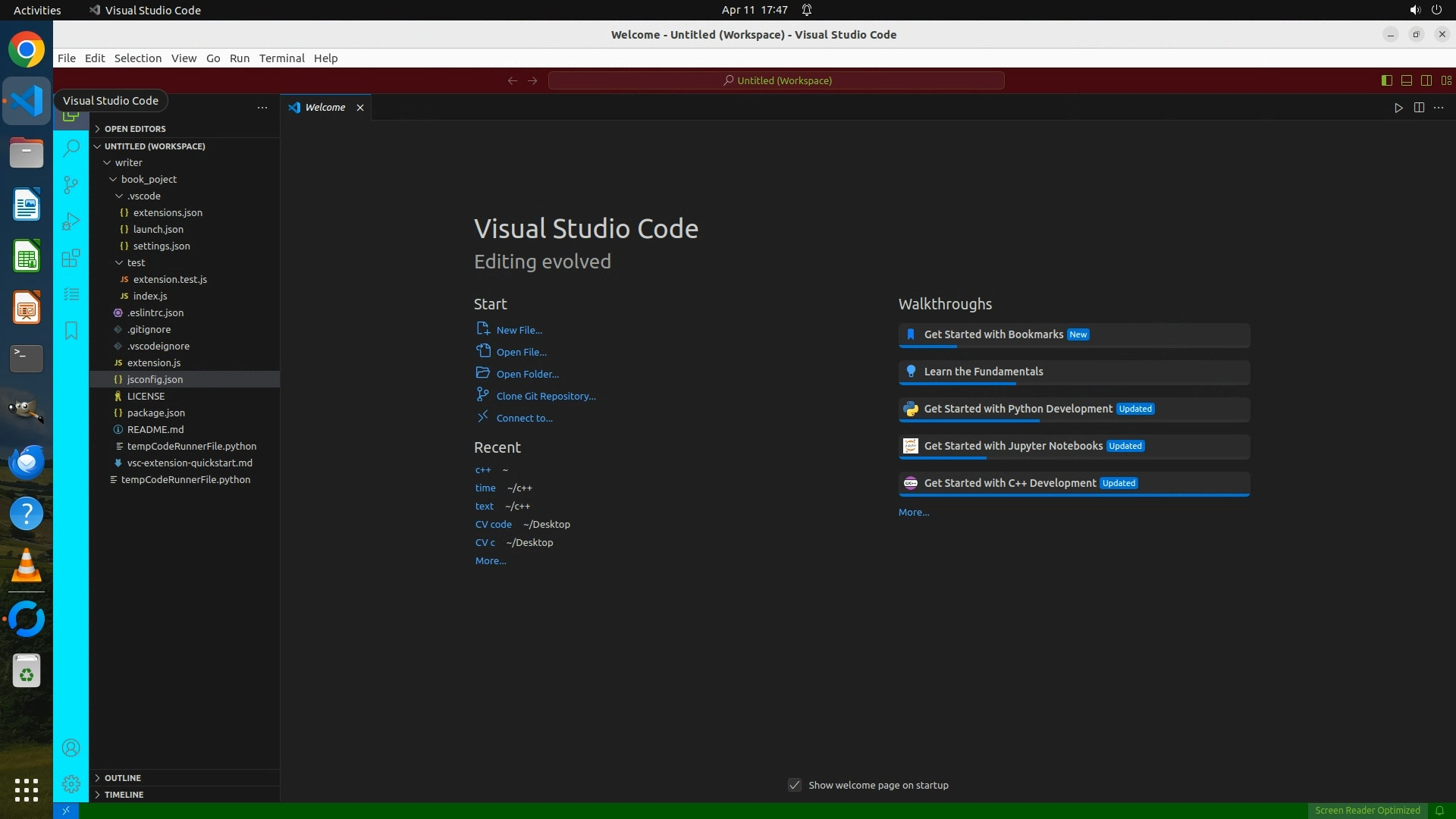Click the Untitled (Workspace) command center search box

[x=776, y=80]
